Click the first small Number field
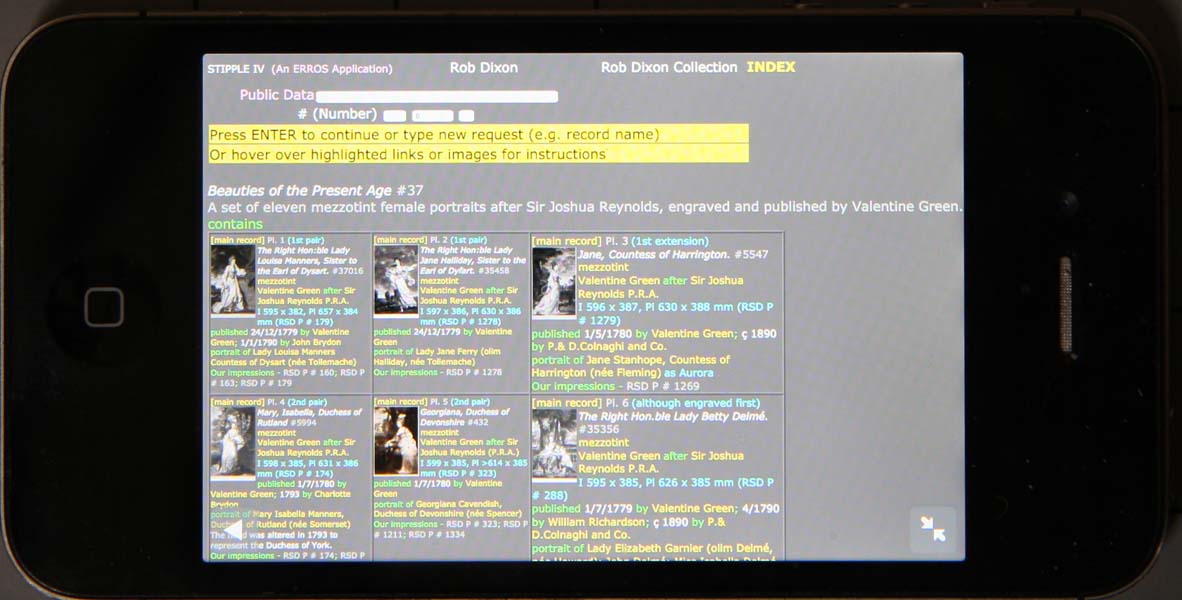The height and width of the screenshot is (600, 1182). (x=394, y=116)
